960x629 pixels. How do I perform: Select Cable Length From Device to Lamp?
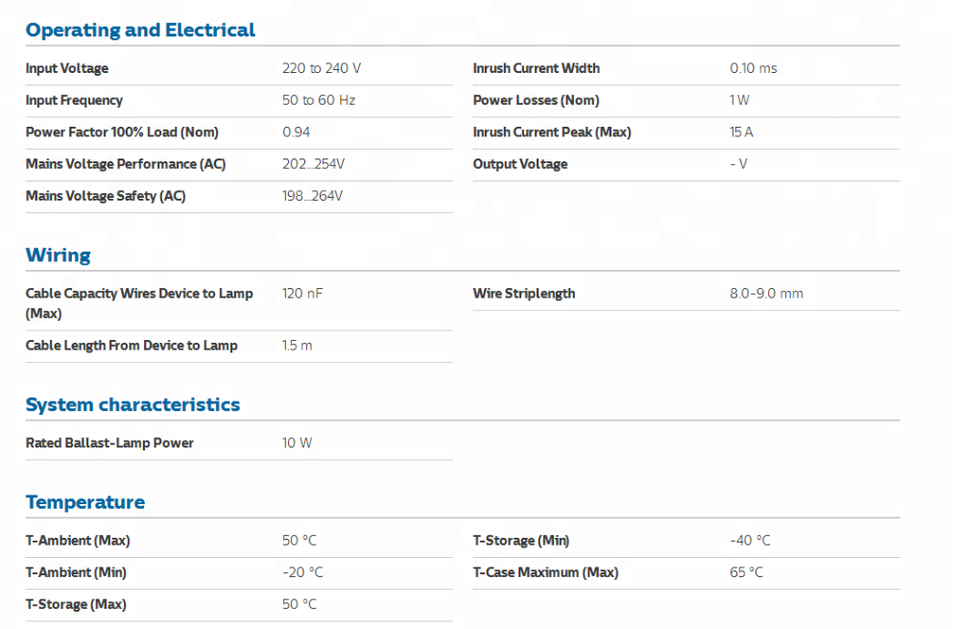click(x=131, y=346)
